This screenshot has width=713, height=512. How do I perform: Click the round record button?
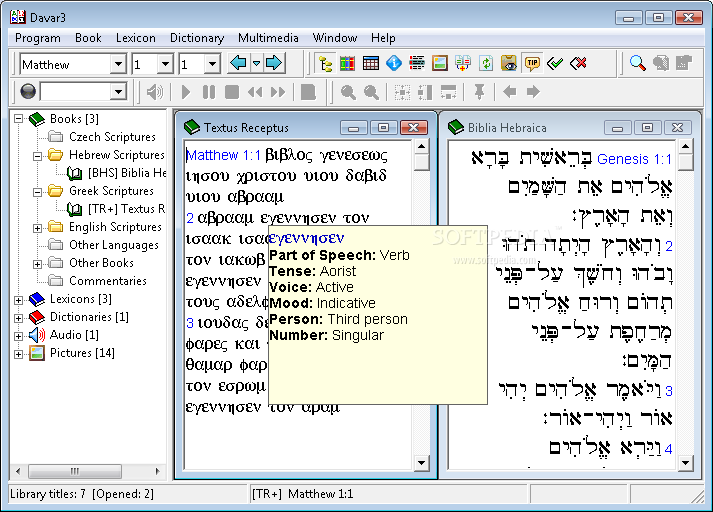pos(28,92)
